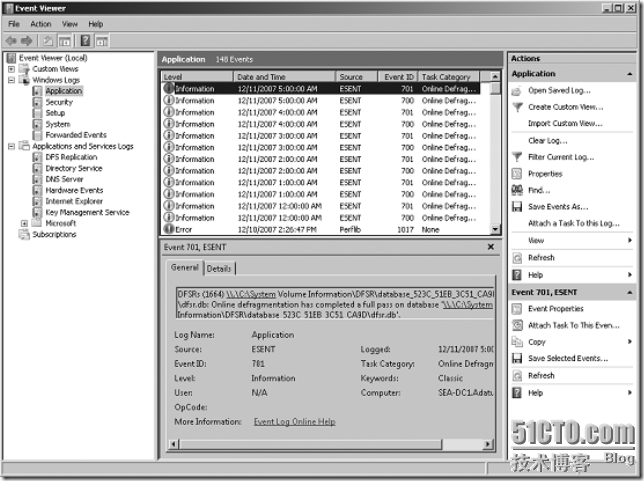Open the Application section Help submenu arrow
The height and width of the screenshot is (481, 644).
click(630, 275)
